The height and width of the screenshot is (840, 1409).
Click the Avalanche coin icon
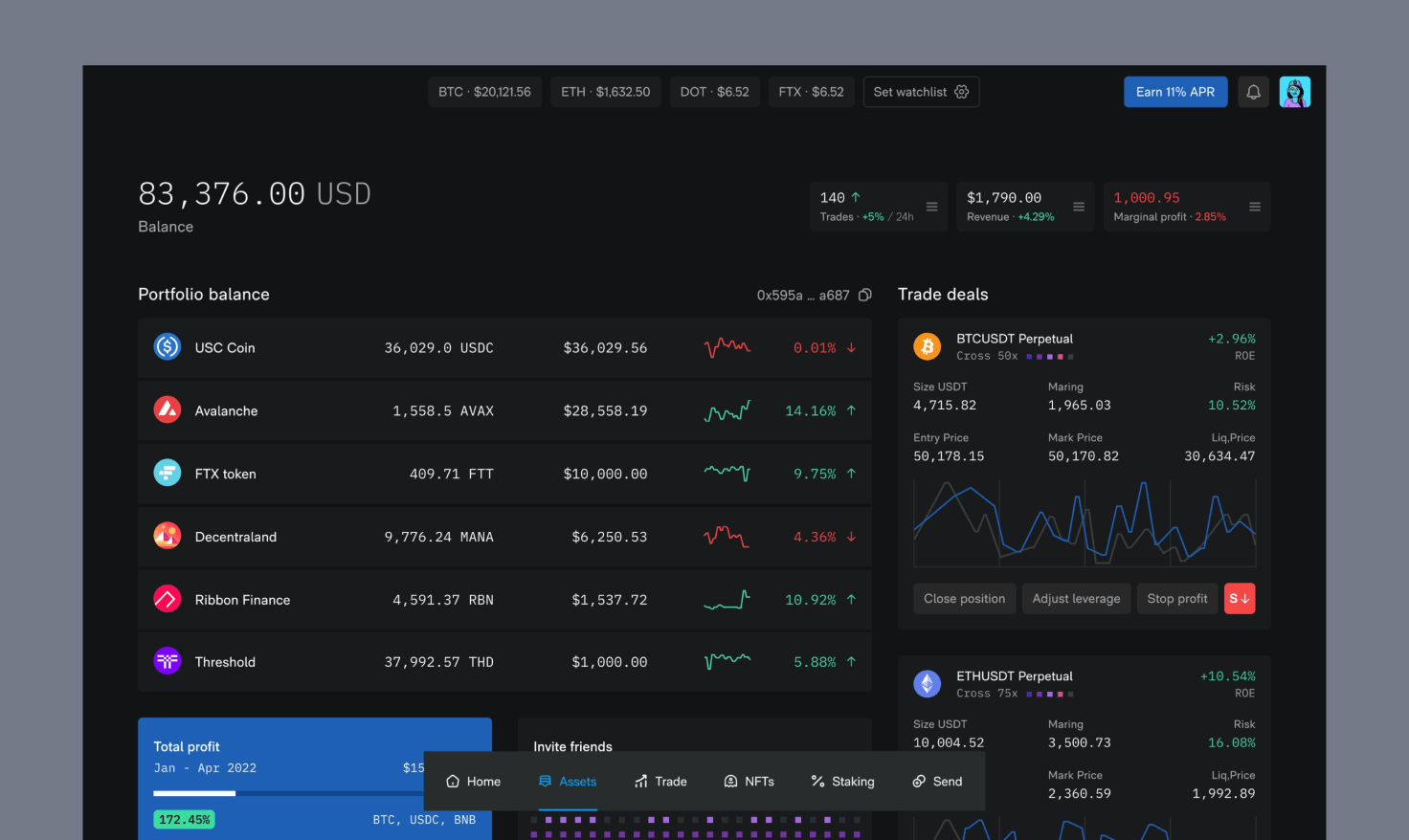[168, 410]
